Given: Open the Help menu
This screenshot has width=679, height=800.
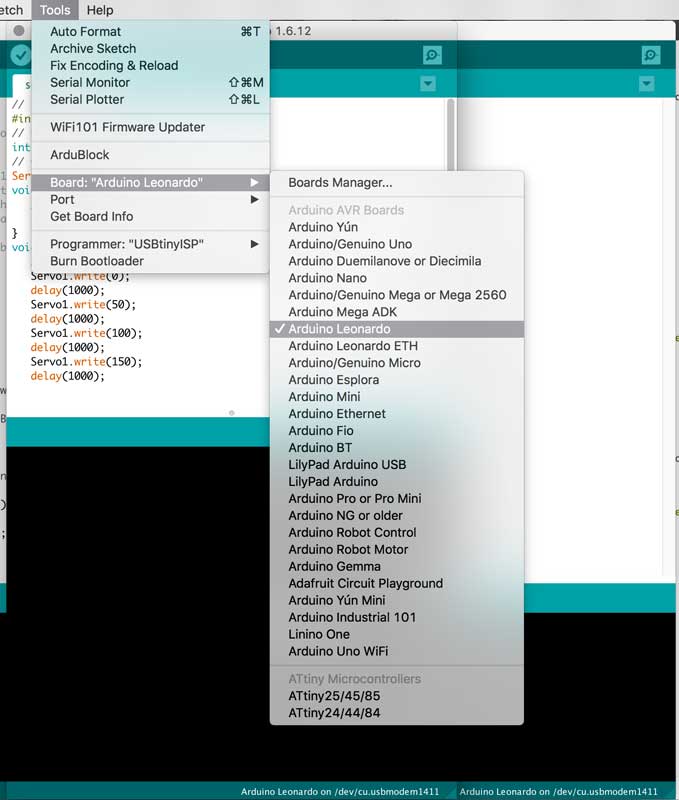Looking at the screenshot, I should point(100,10).
